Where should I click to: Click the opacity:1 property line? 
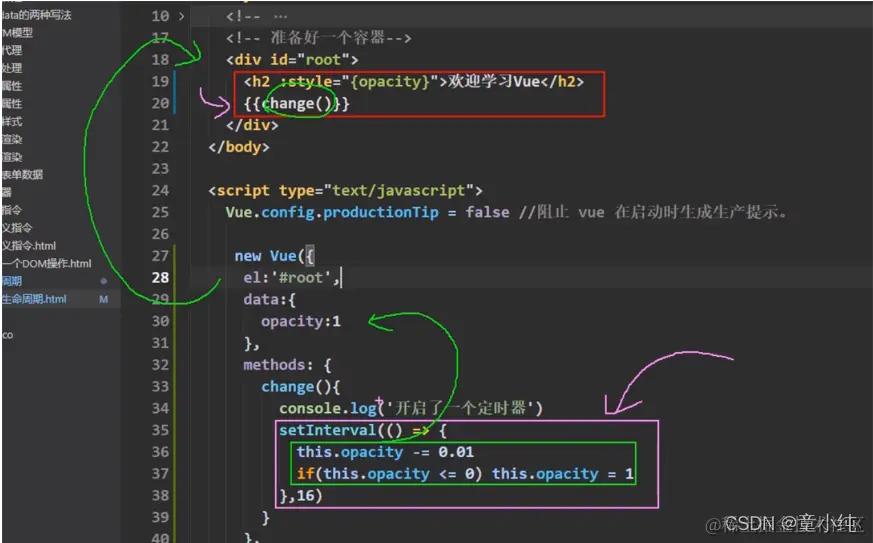[x=301, y=321]
